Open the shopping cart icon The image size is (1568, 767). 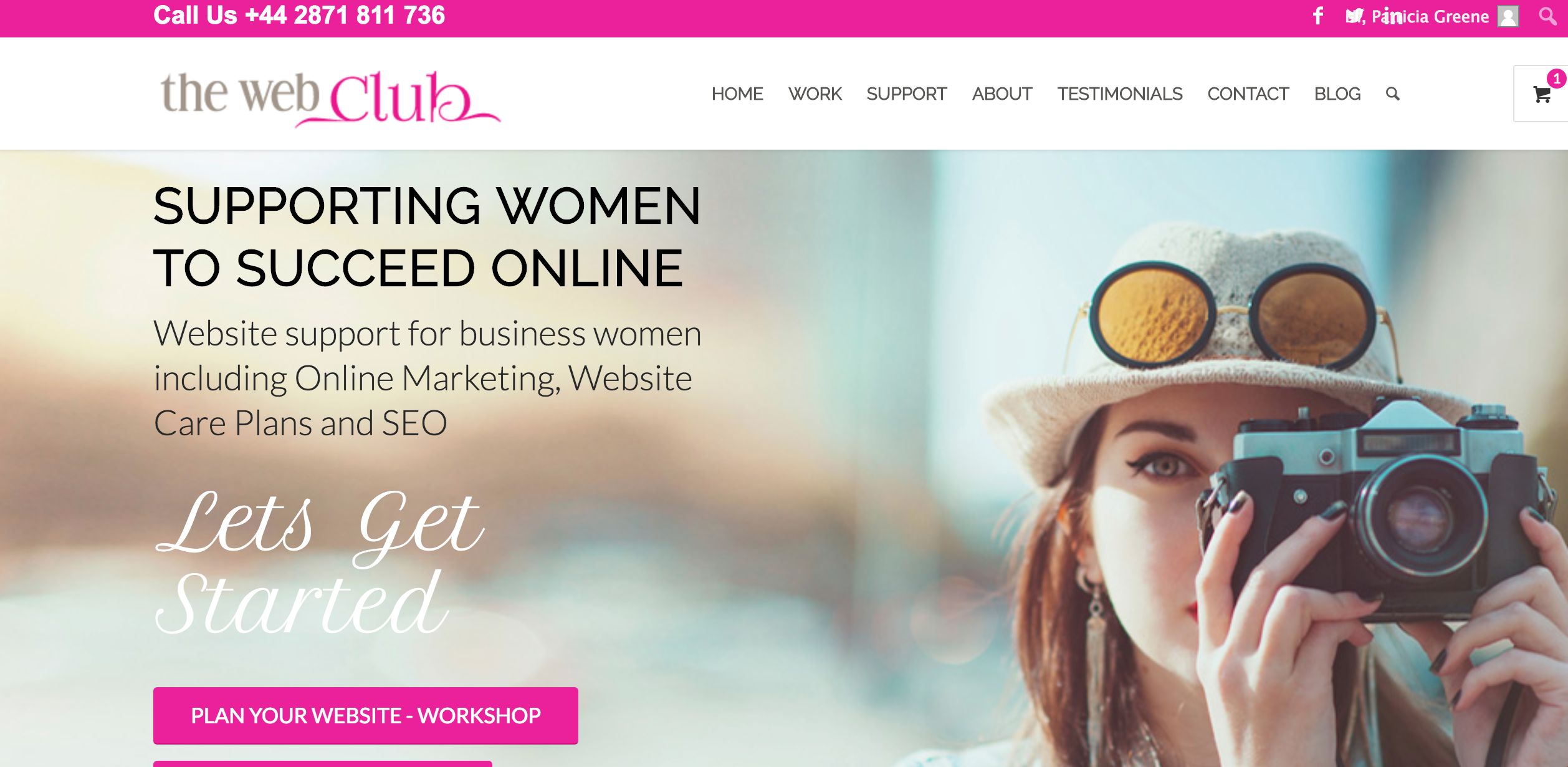pyautogui.click(x=1542, y=95)
